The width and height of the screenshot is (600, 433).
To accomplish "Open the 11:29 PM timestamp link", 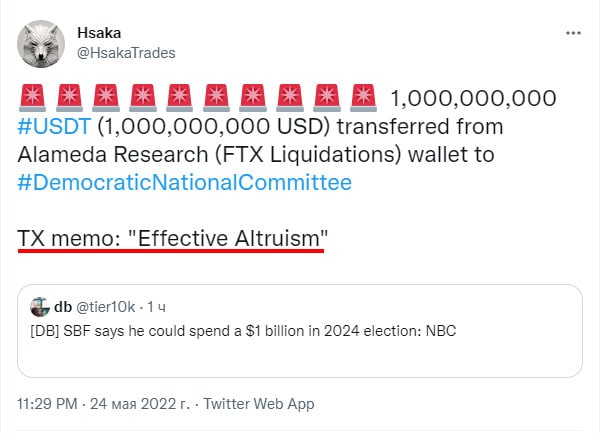I will tap(50, 404).
